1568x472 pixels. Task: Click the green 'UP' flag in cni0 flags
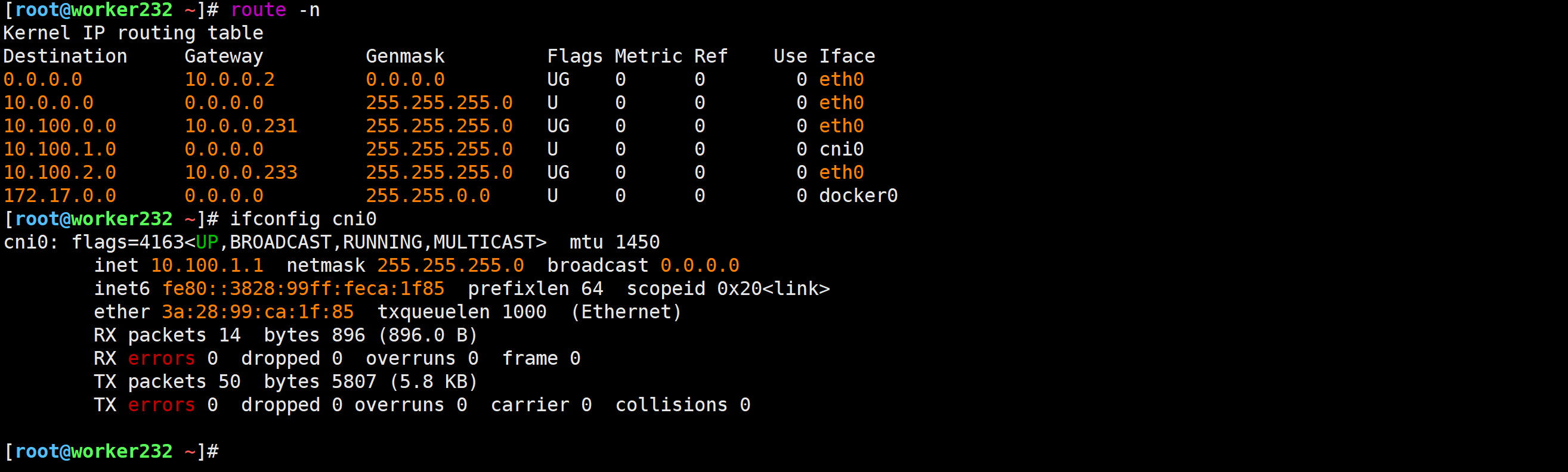[x=207, y=242]
